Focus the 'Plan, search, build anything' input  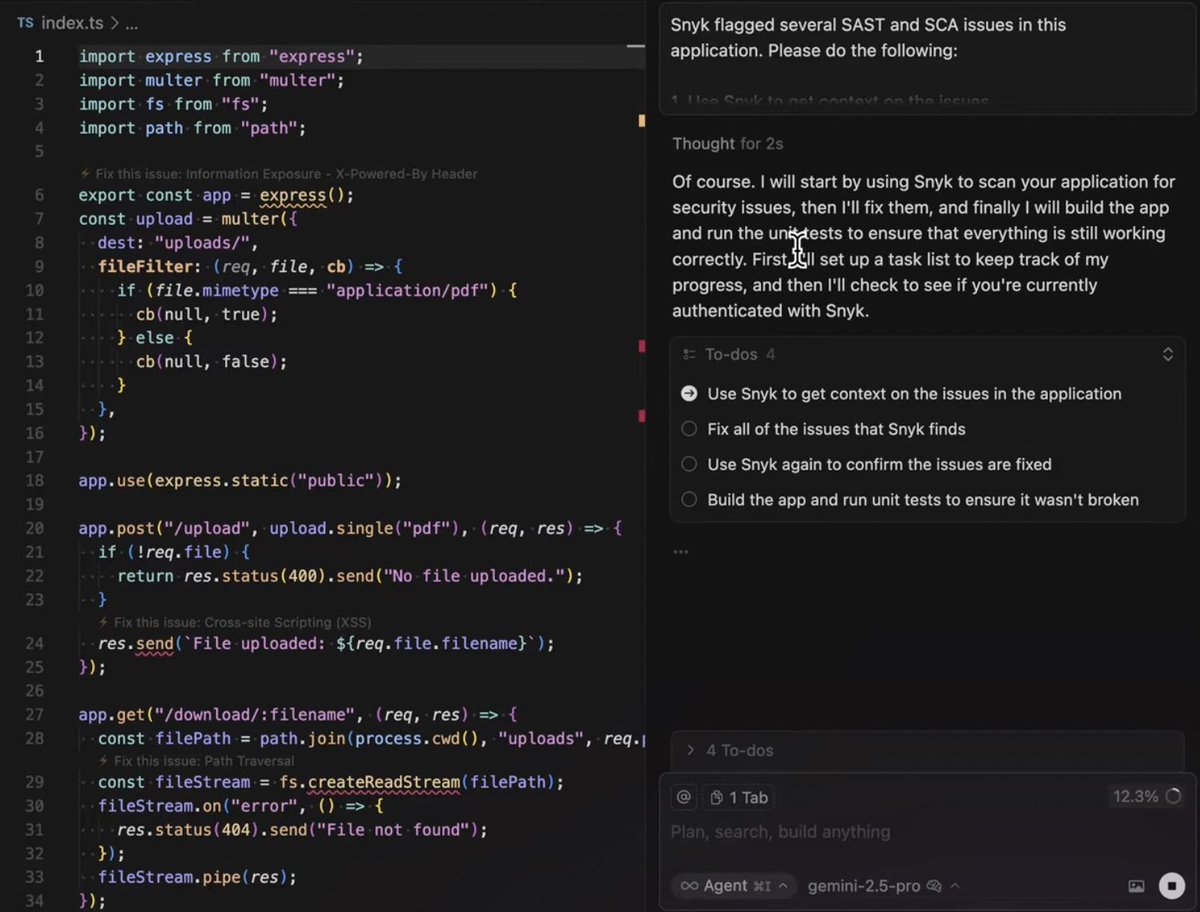coord(780,832)
